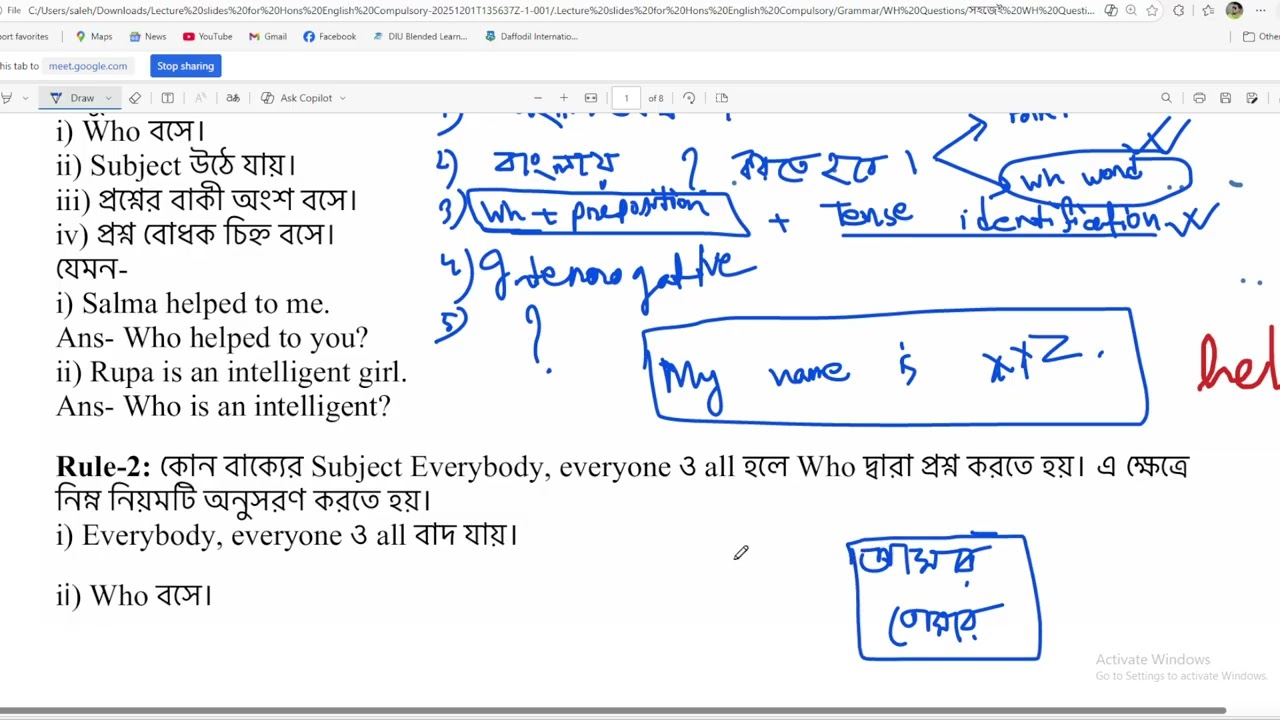The image size is (1280, 720).
Task: Zoom in with the plus button
Action: pos(563,98)
